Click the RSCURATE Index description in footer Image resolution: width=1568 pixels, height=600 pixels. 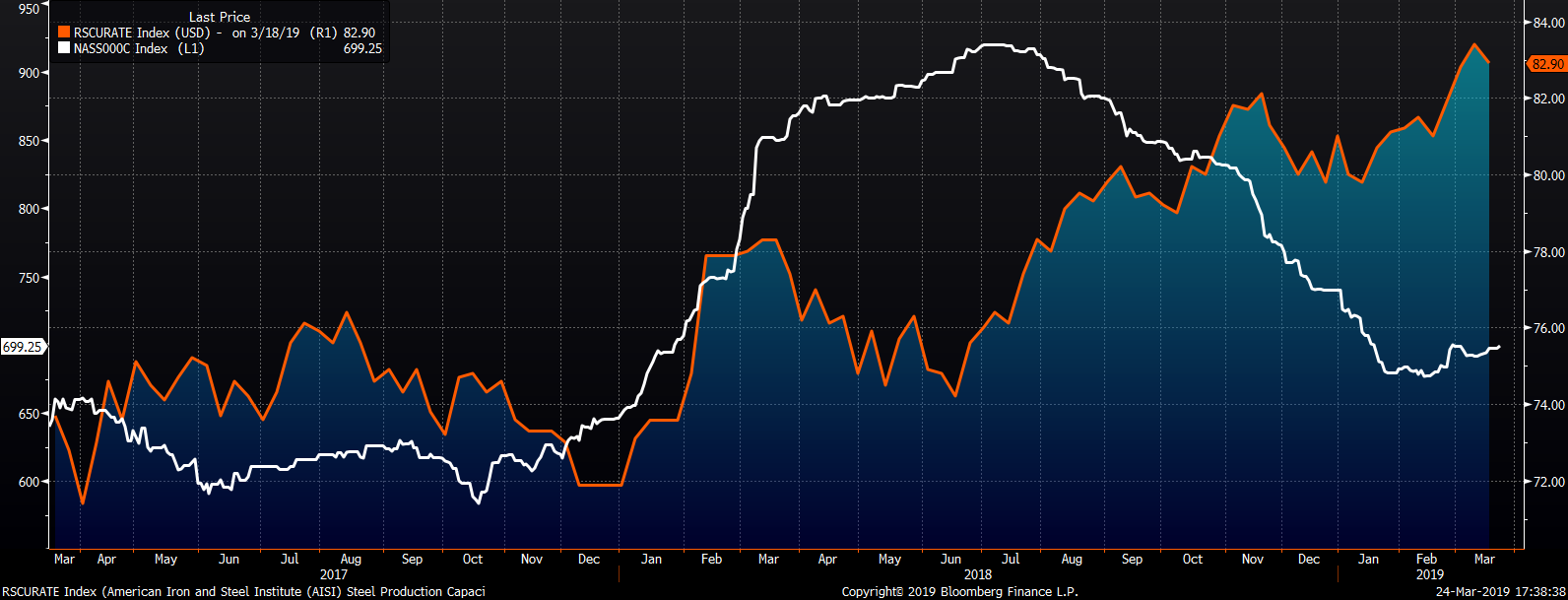point(243,592)
